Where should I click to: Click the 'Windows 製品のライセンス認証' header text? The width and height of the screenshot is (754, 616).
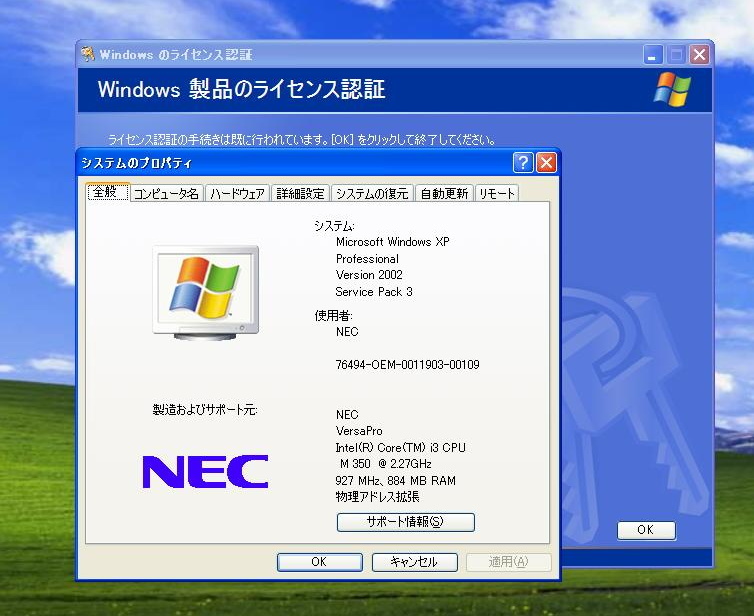pyautogui.click(x=241, y=89)
